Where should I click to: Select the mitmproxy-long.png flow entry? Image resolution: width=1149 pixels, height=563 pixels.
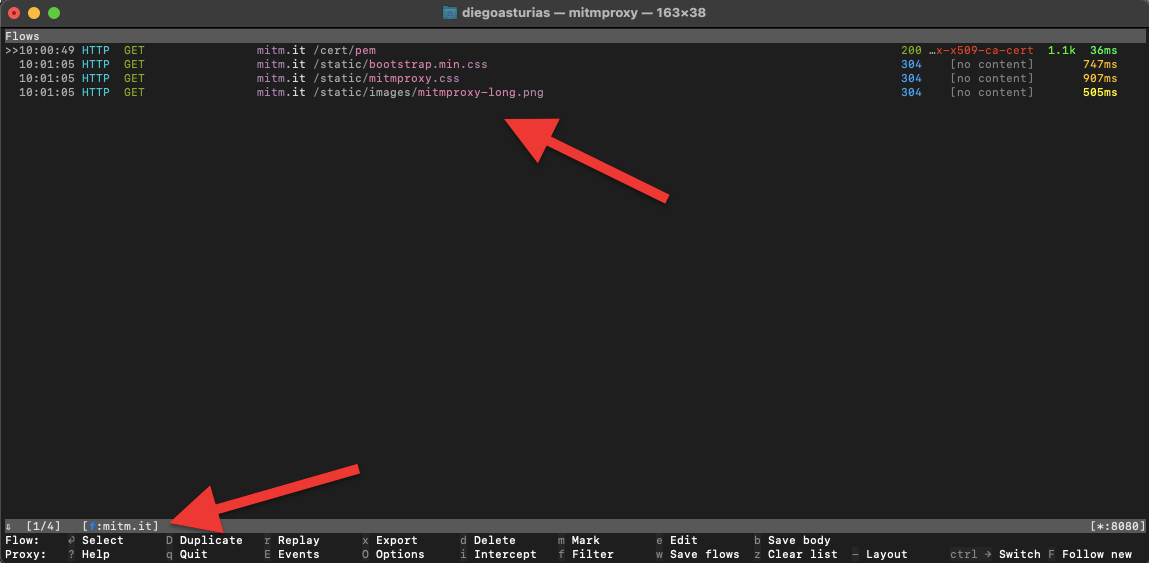pos(428,92)
